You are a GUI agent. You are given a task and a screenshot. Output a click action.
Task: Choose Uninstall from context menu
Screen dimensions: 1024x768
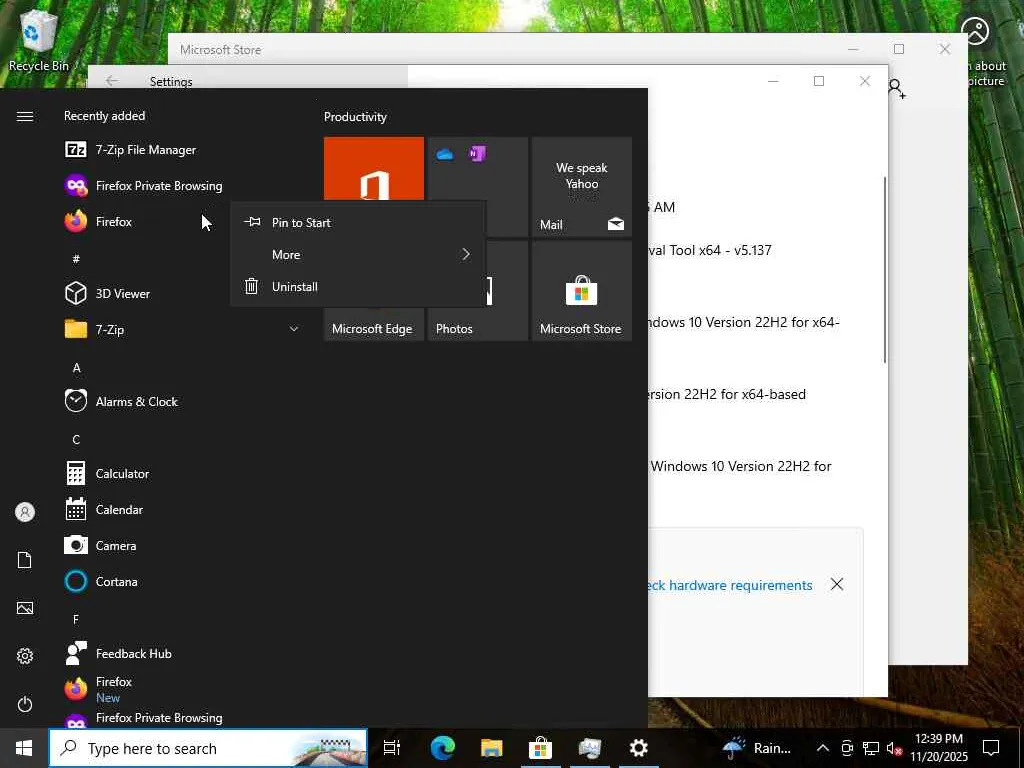pyautogui.click(x=358, y=286)
